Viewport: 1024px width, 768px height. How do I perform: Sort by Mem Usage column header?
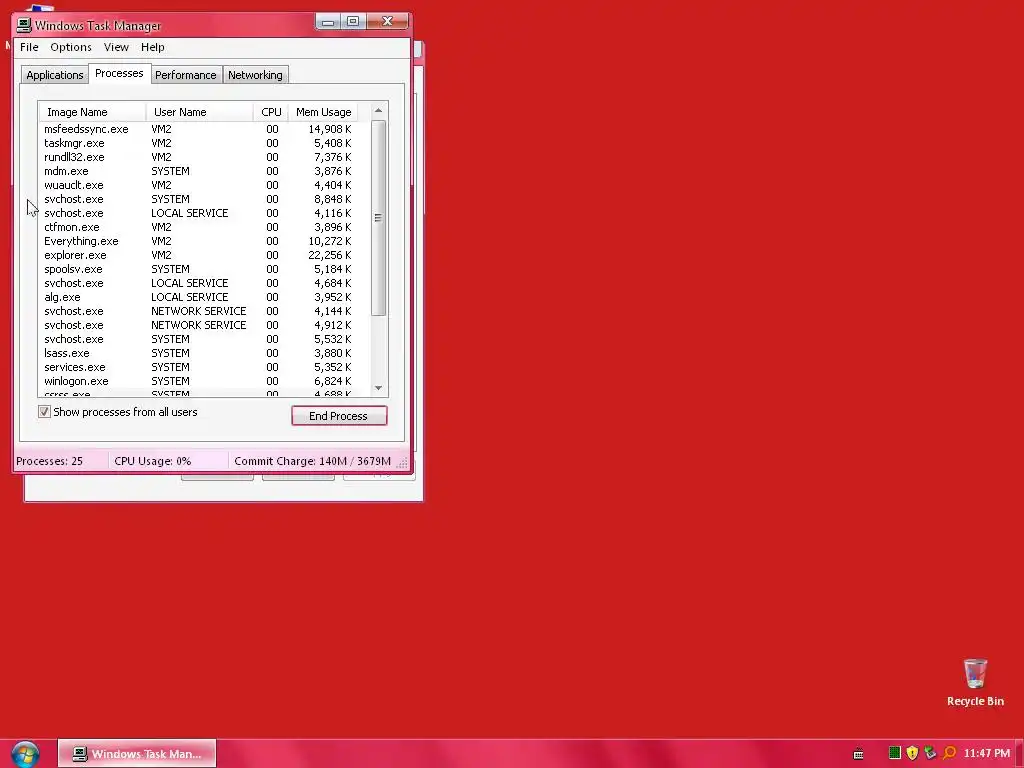coord(323,112)
